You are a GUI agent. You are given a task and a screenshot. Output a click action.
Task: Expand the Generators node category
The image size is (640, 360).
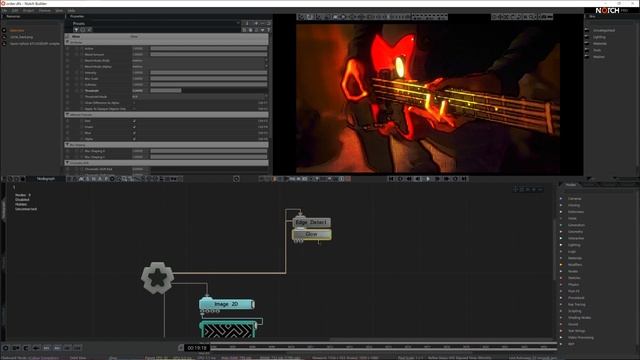(x=561, y=225)
